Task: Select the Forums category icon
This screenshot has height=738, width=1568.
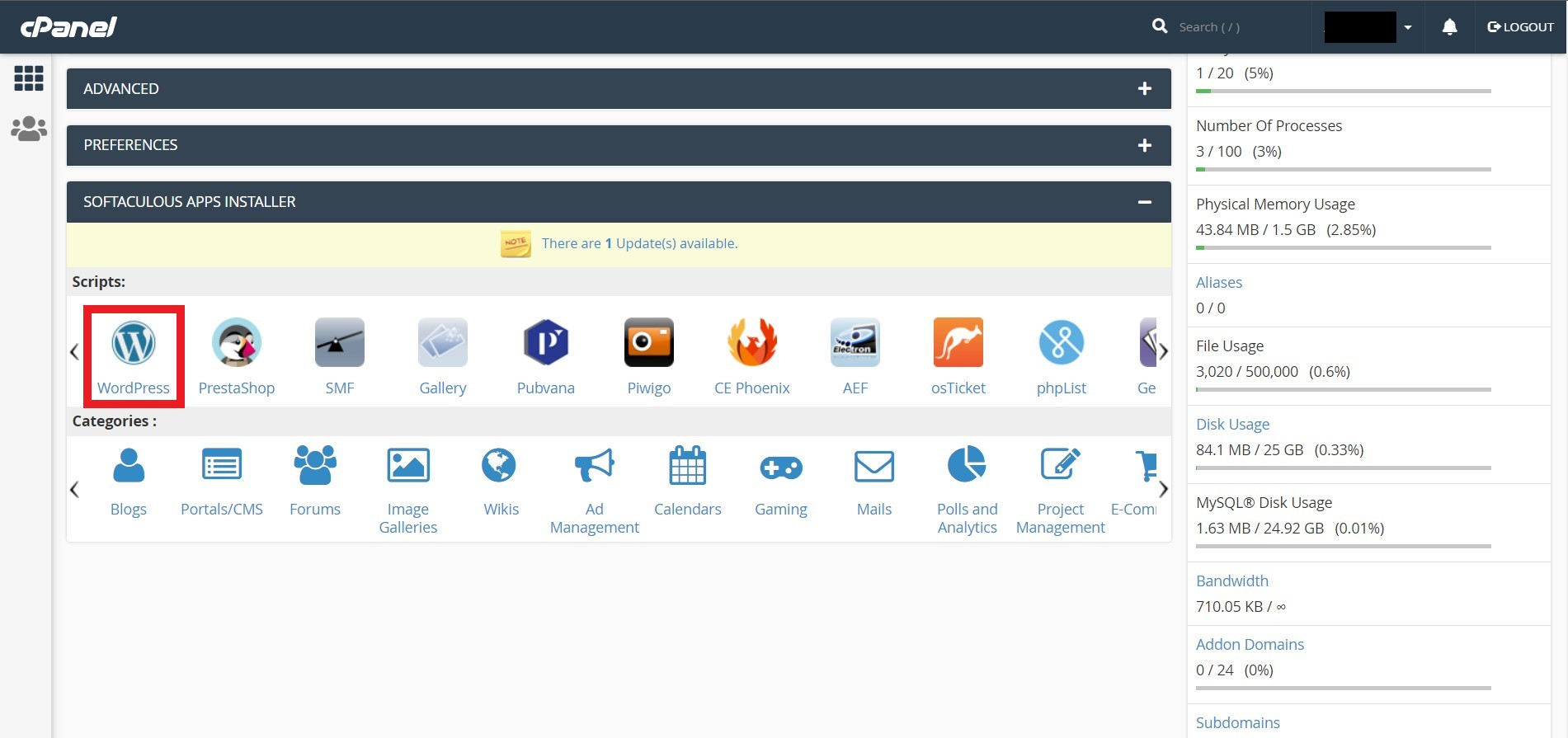Action: pos(315,466)
